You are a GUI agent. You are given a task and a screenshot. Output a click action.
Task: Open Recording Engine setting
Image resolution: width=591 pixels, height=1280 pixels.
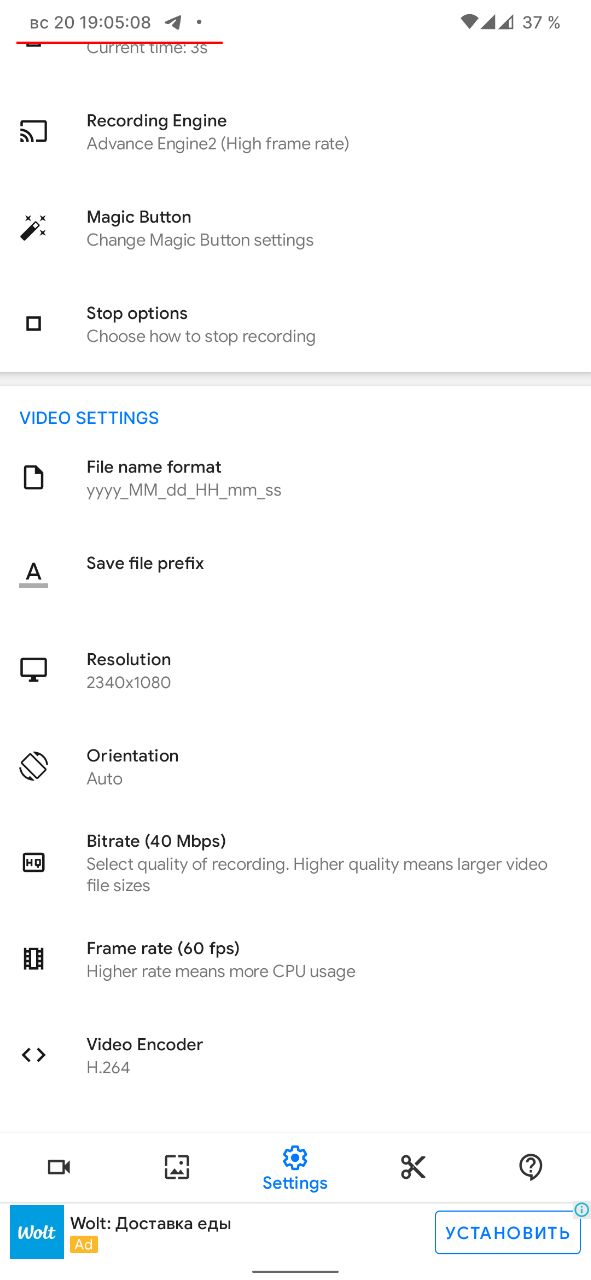pos(295,132)
